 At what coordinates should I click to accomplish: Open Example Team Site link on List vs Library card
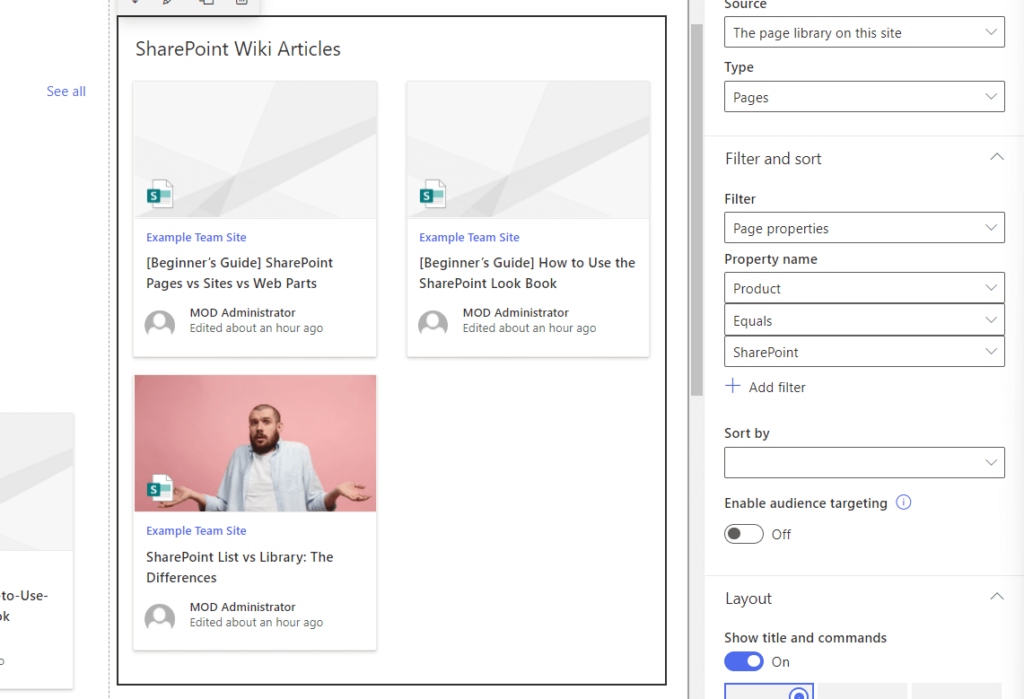click(x=196, y=530)
